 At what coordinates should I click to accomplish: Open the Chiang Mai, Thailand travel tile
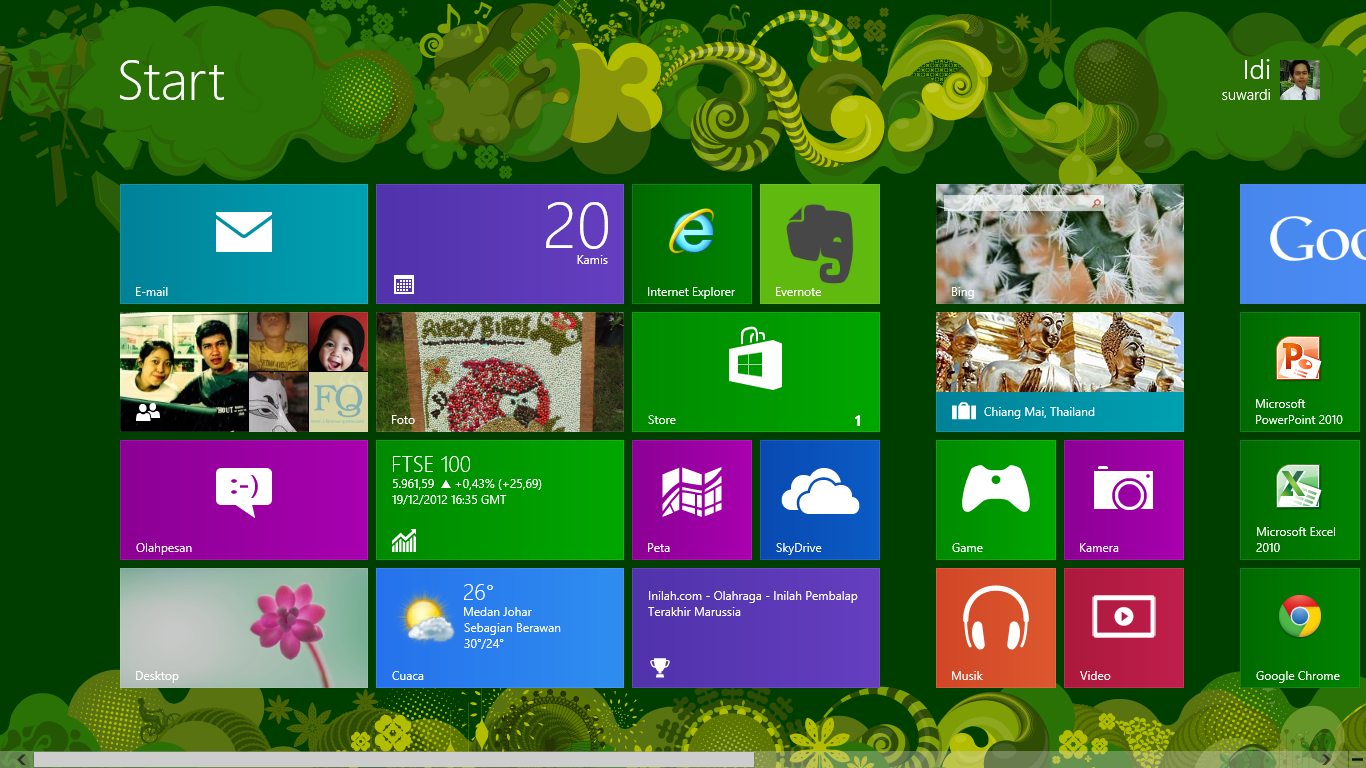point(1060,372)
